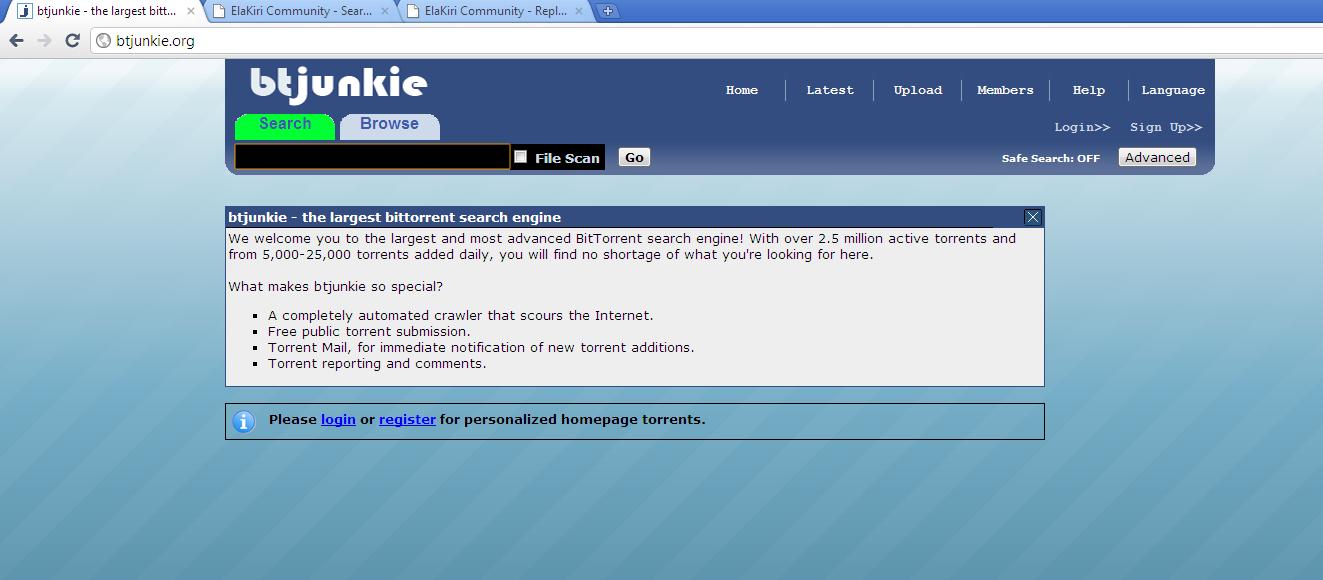Close the ElaKiri Community Search tab
Screen dimensions: 1323x580
(x=385, y=11)
